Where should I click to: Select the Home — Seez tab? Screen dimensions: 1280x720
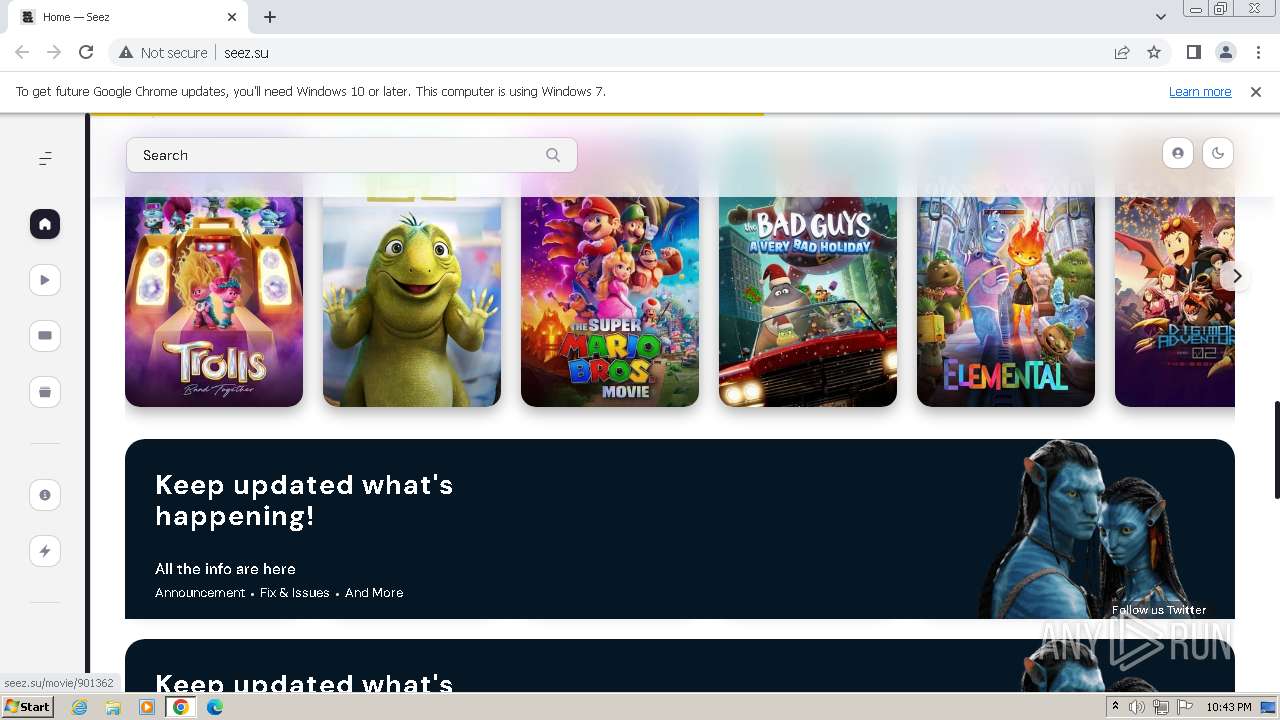click(x=128, y=17)
